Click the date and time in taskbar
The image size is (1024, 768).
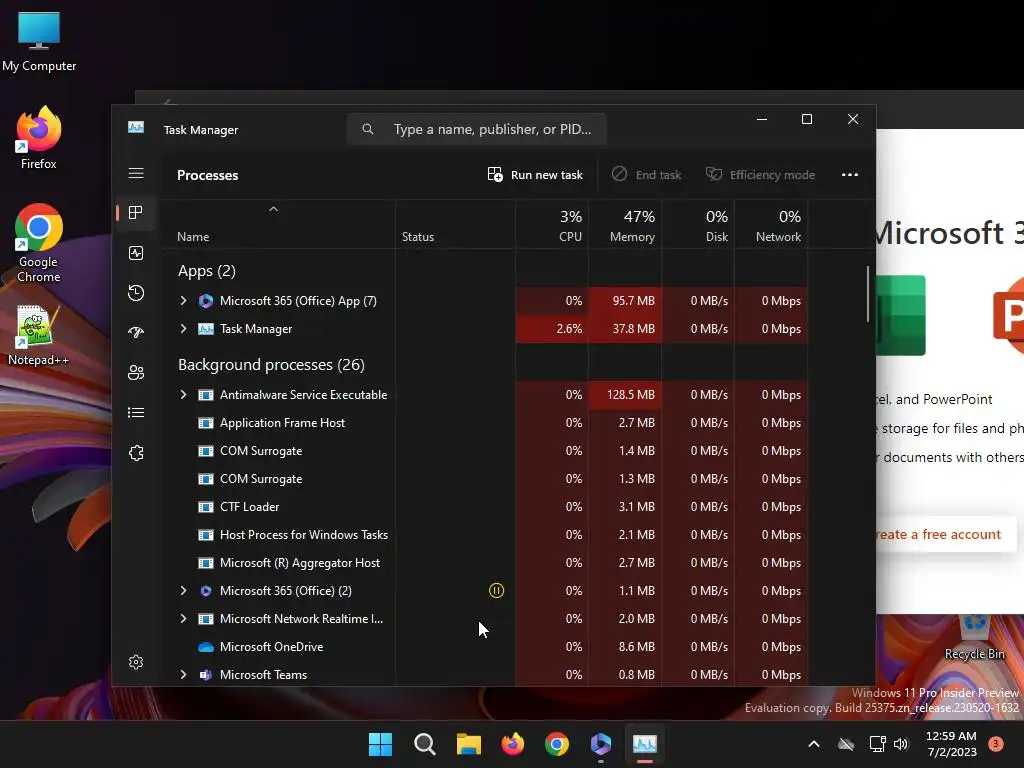coord(952,744)
